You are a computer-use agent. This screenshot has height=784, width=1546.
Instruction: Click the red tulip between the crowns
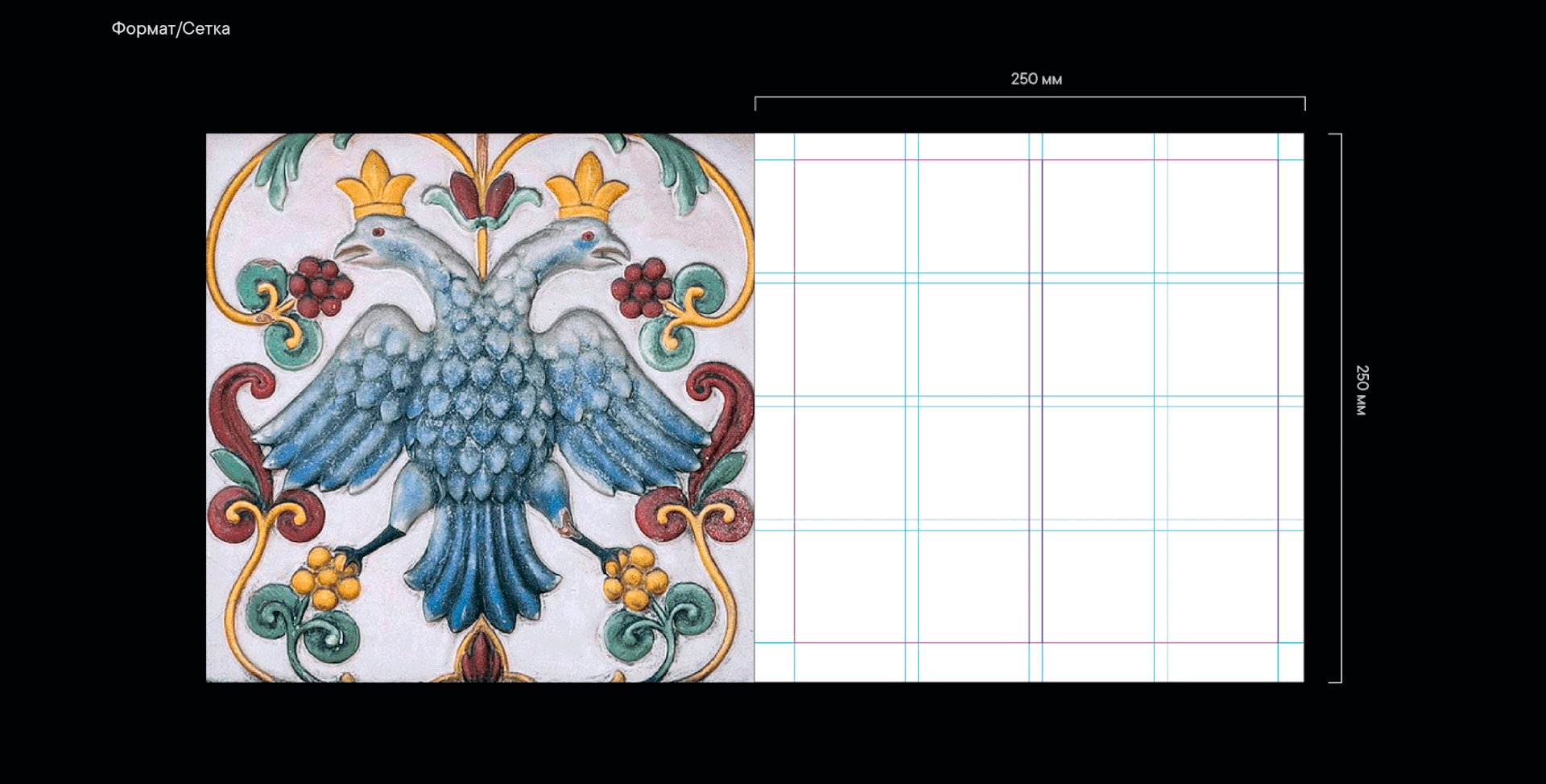482,195
